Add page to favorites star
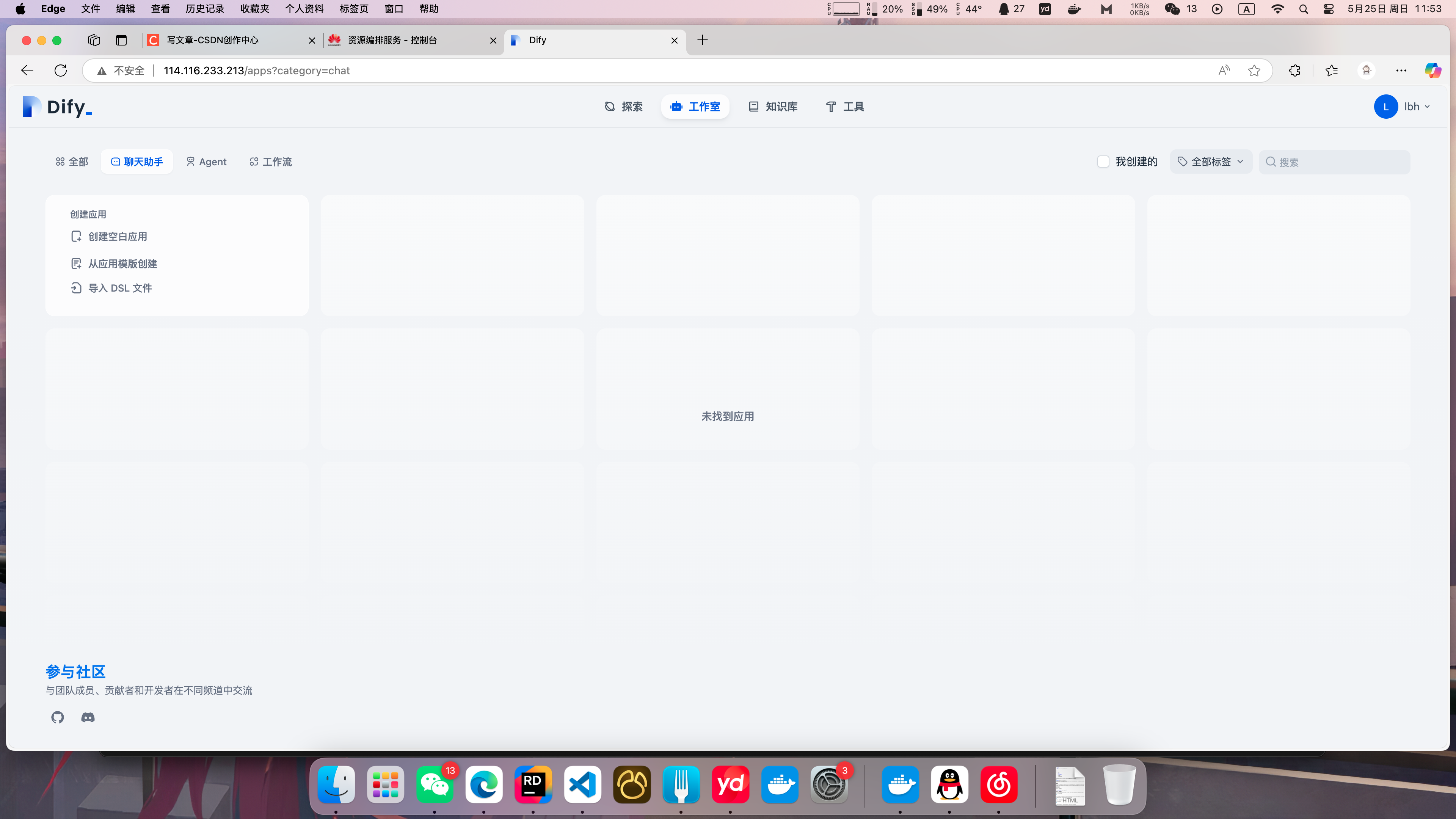The image size is (1456, 819). [x=1254, y=71]
